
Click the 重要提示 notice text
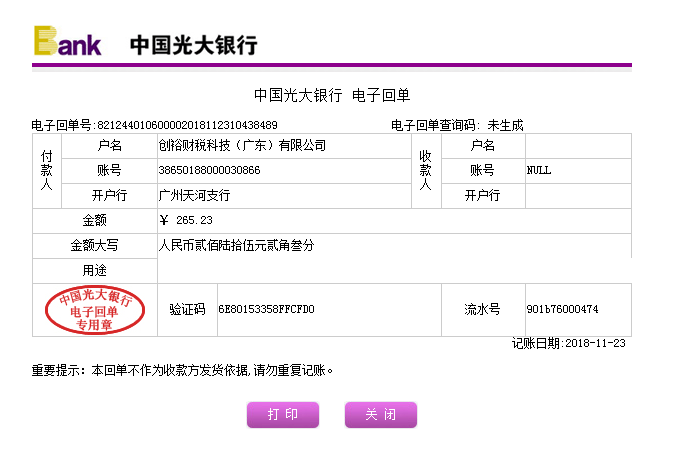182,370
